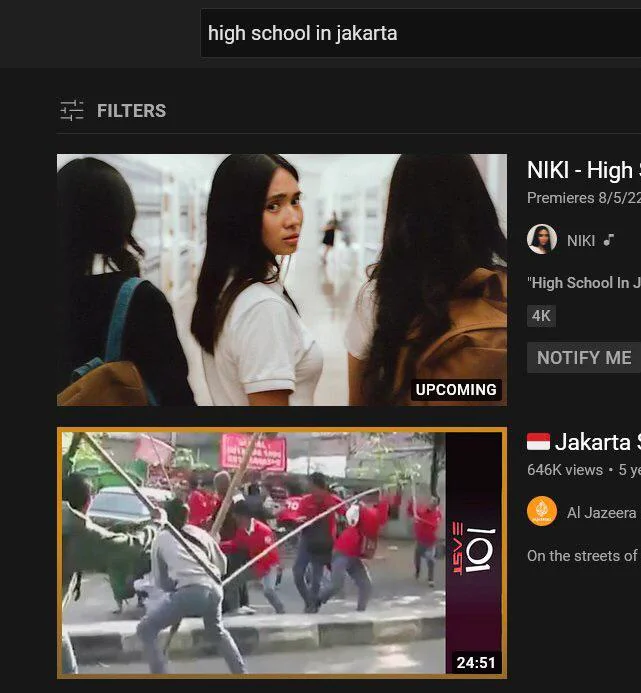Click the 4K quality badge
This screenshot has height=693, width=641.
541,316
